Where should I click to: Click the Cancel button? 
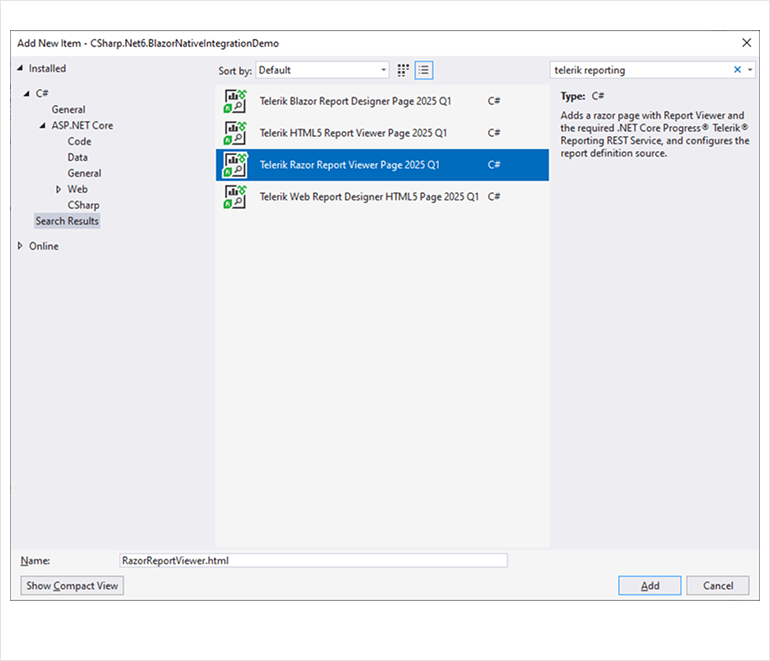[x=717, y=586]
